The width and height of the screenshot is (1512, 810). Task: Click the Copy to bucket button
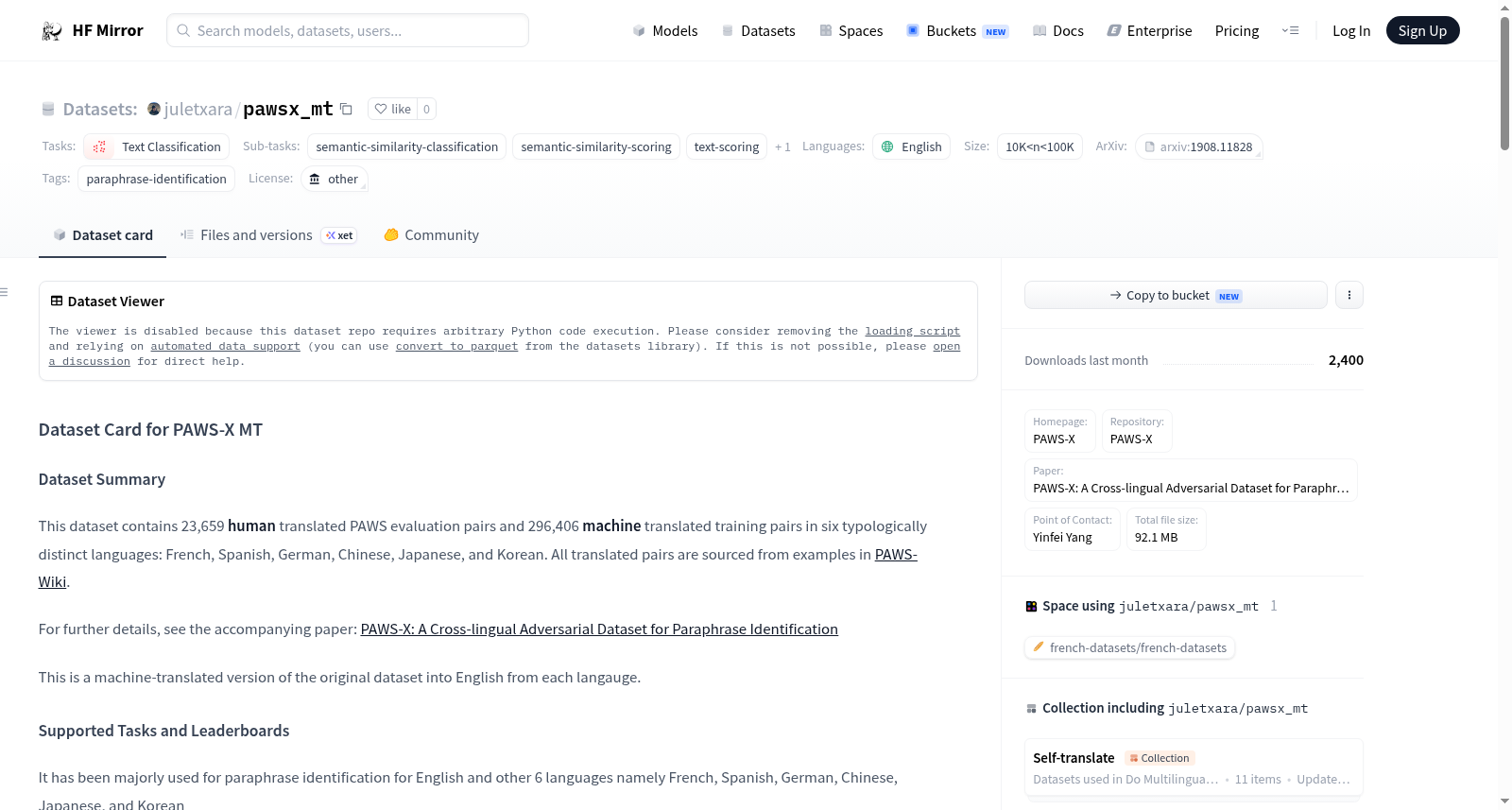pos(1176,295)
